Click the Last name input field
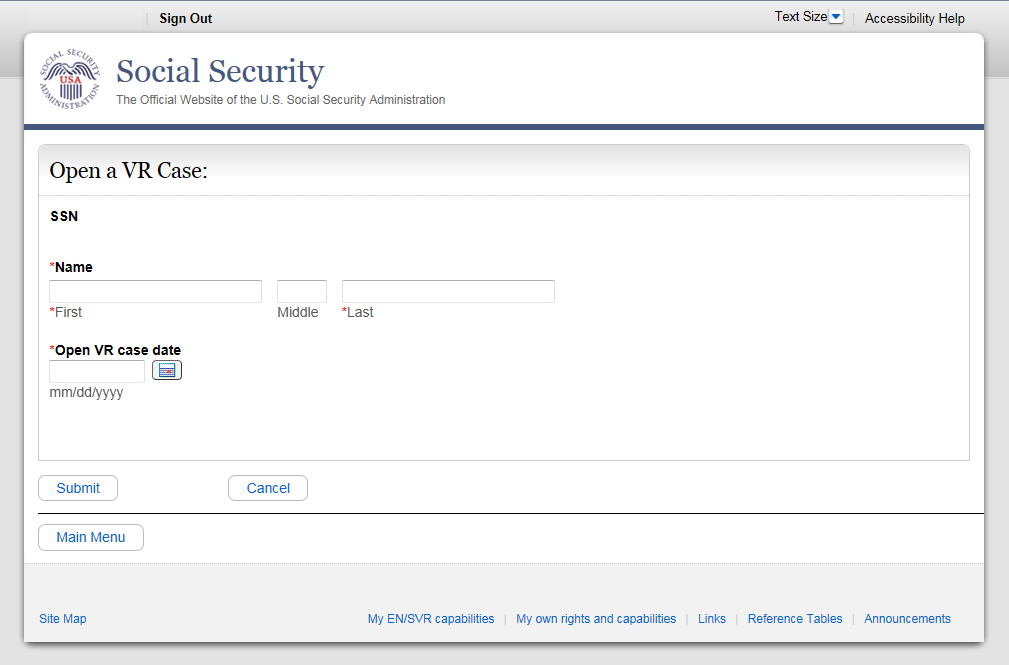This screenshot has height=665, width=1009. pyautogui.click(x=448, y=291)
